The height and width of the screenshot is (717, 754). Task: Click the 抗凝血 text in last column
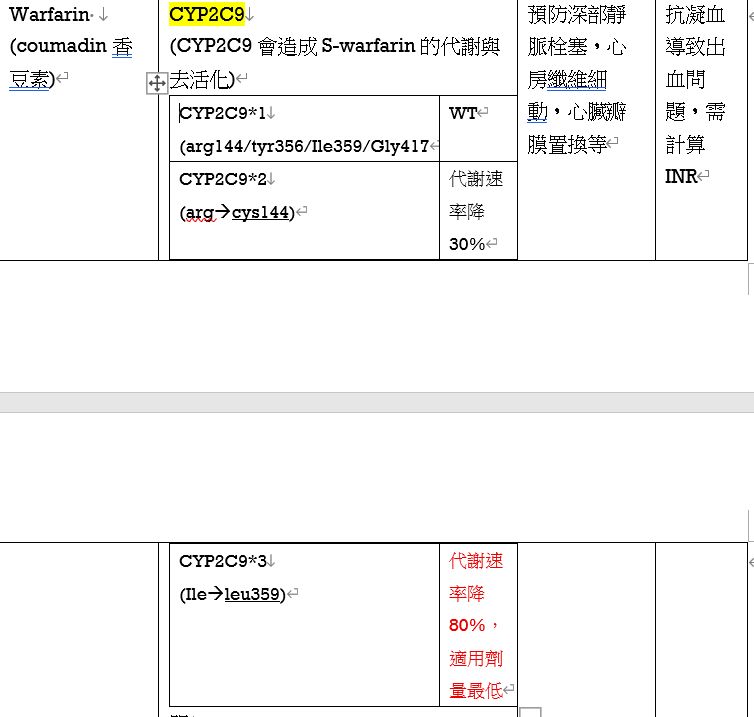coord(695,15)
